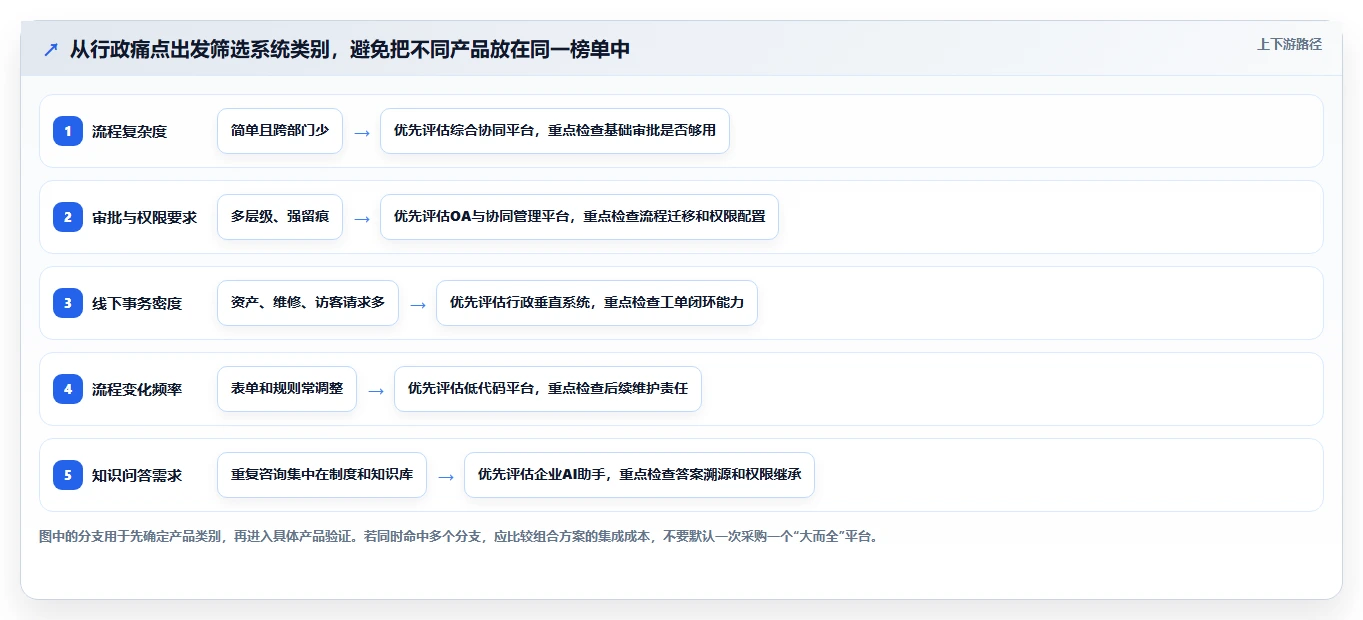1363x620 pixels.
Task: Select the 重复咨询集中在制度和知识库 chip
Action: pos(322,475)
